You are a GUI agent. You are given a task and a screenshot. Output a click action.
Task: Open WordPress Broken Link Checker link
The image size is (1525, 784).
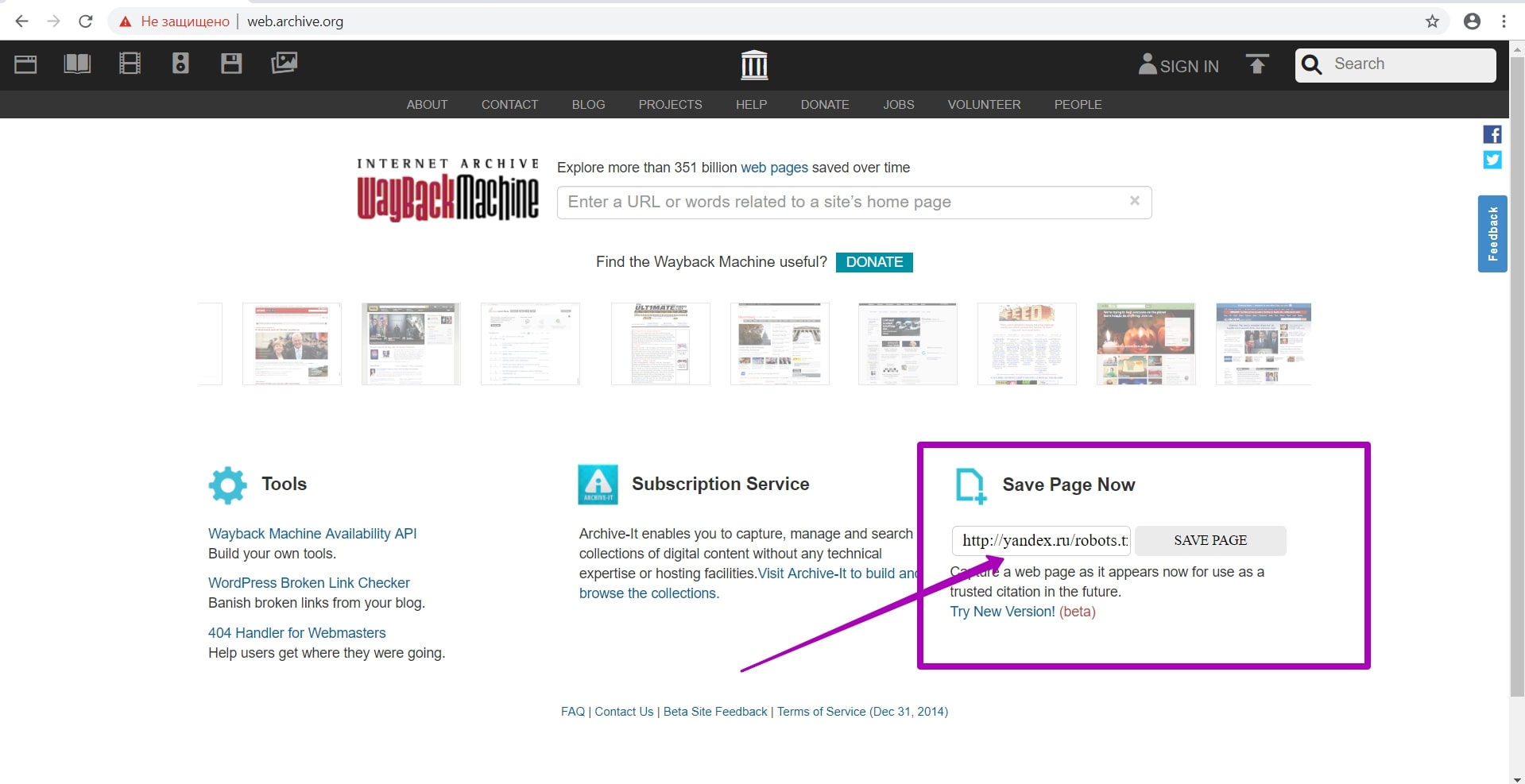(x=309, y=583)
